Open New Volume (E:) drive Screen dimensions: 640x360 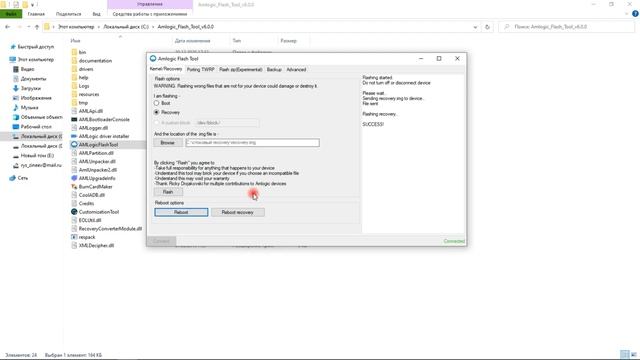coord(37,156)
